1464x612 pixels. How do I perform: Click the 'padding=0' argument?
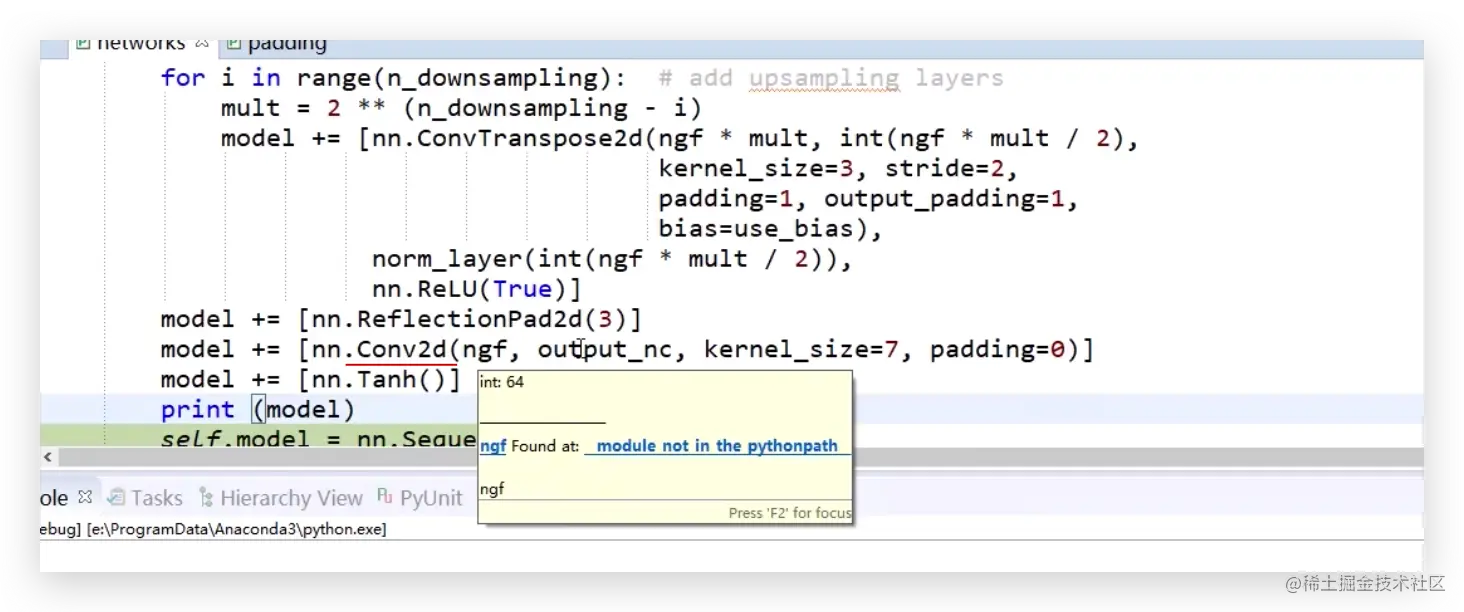(997, 349)
